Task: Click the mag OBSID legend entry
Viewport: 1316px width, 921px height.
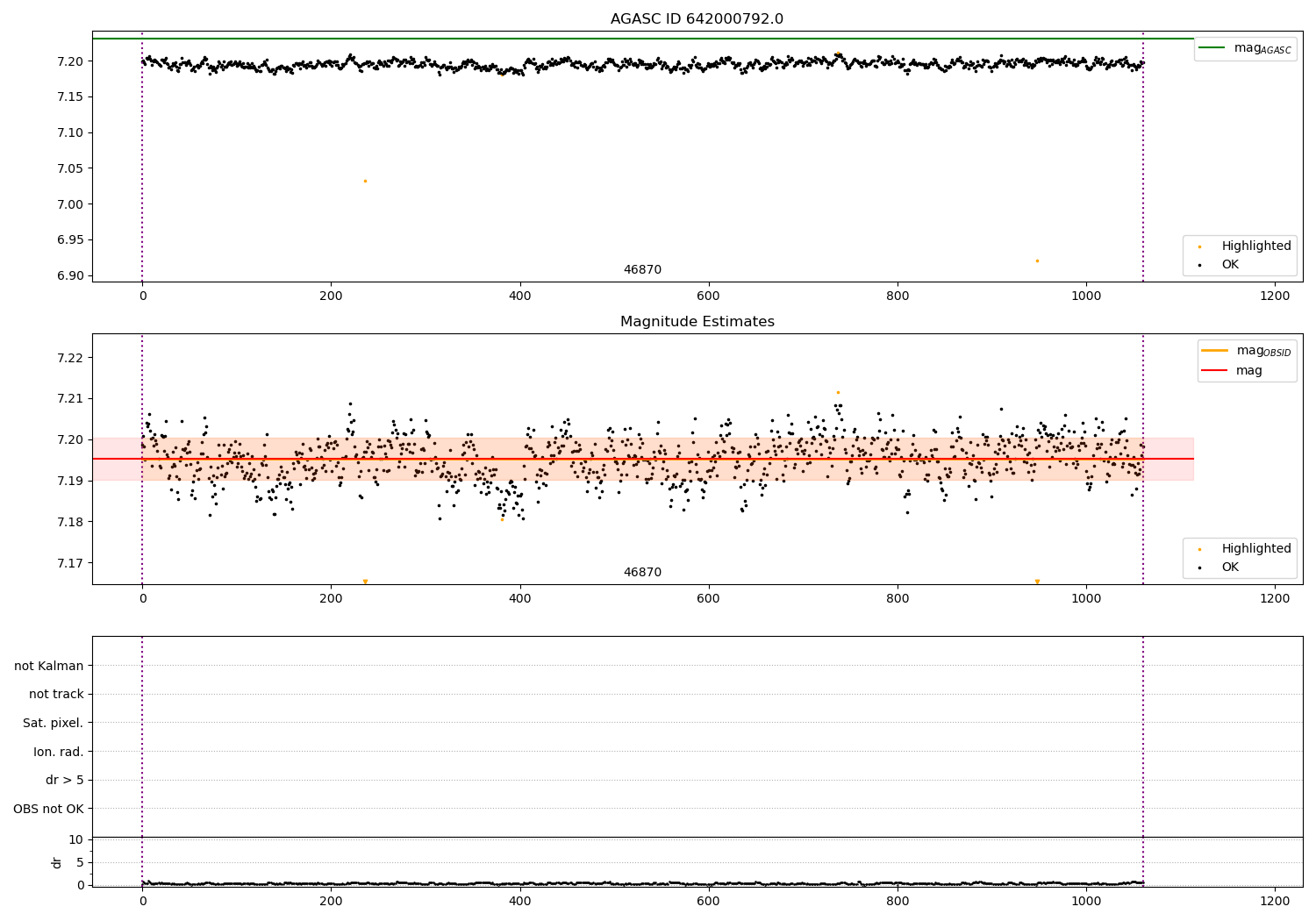Action: [x=1246, y=351]
